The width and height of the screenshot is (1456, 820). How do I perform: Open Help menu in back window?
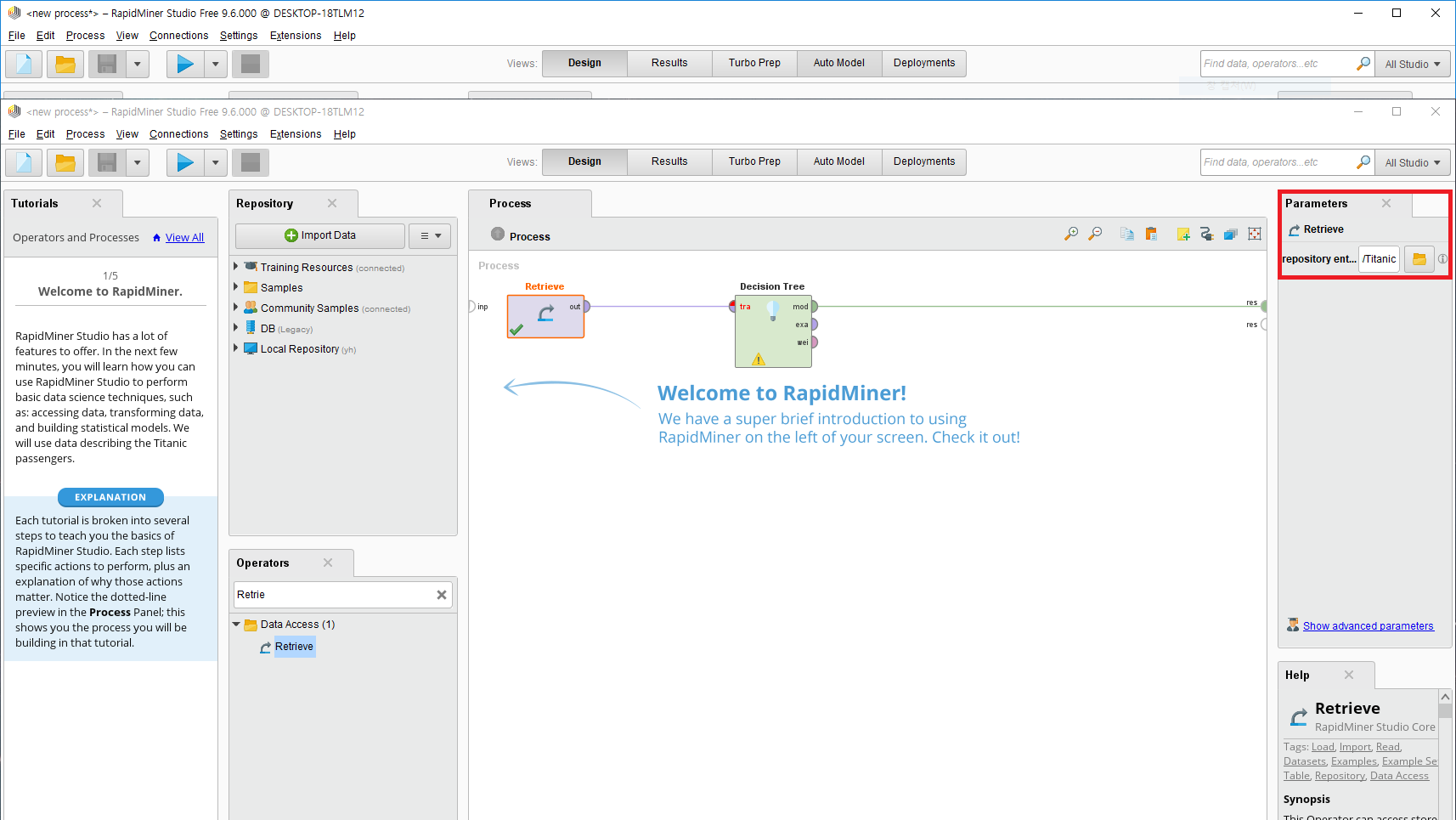click(x=344, y=36)
